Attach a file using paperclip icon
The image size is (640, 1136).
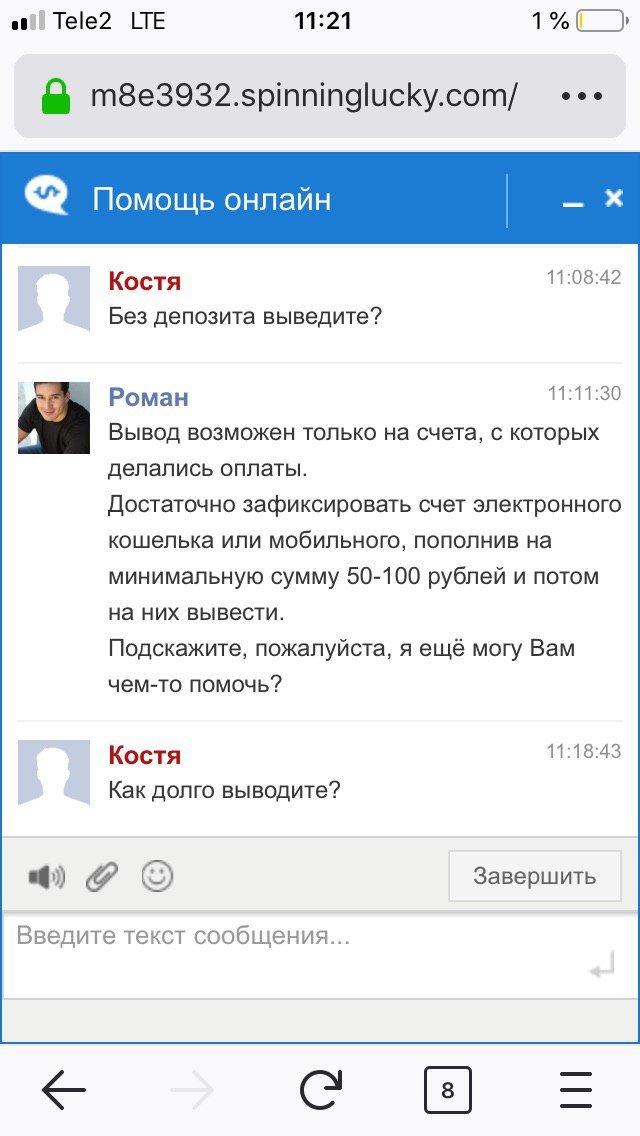(x=102, y=877)
